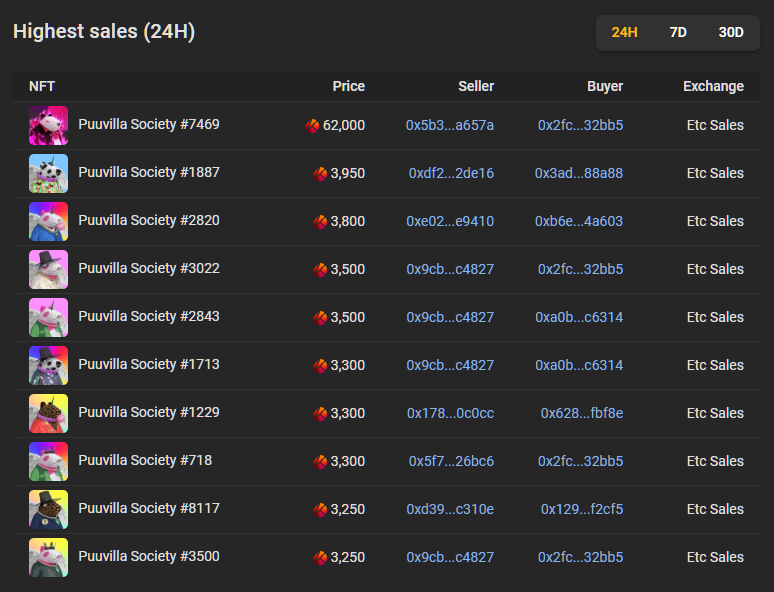Open buyer address 0x628...fbf8e
Image resolution: width=774 pixels, height=592 pixels.
pos(582,413)
